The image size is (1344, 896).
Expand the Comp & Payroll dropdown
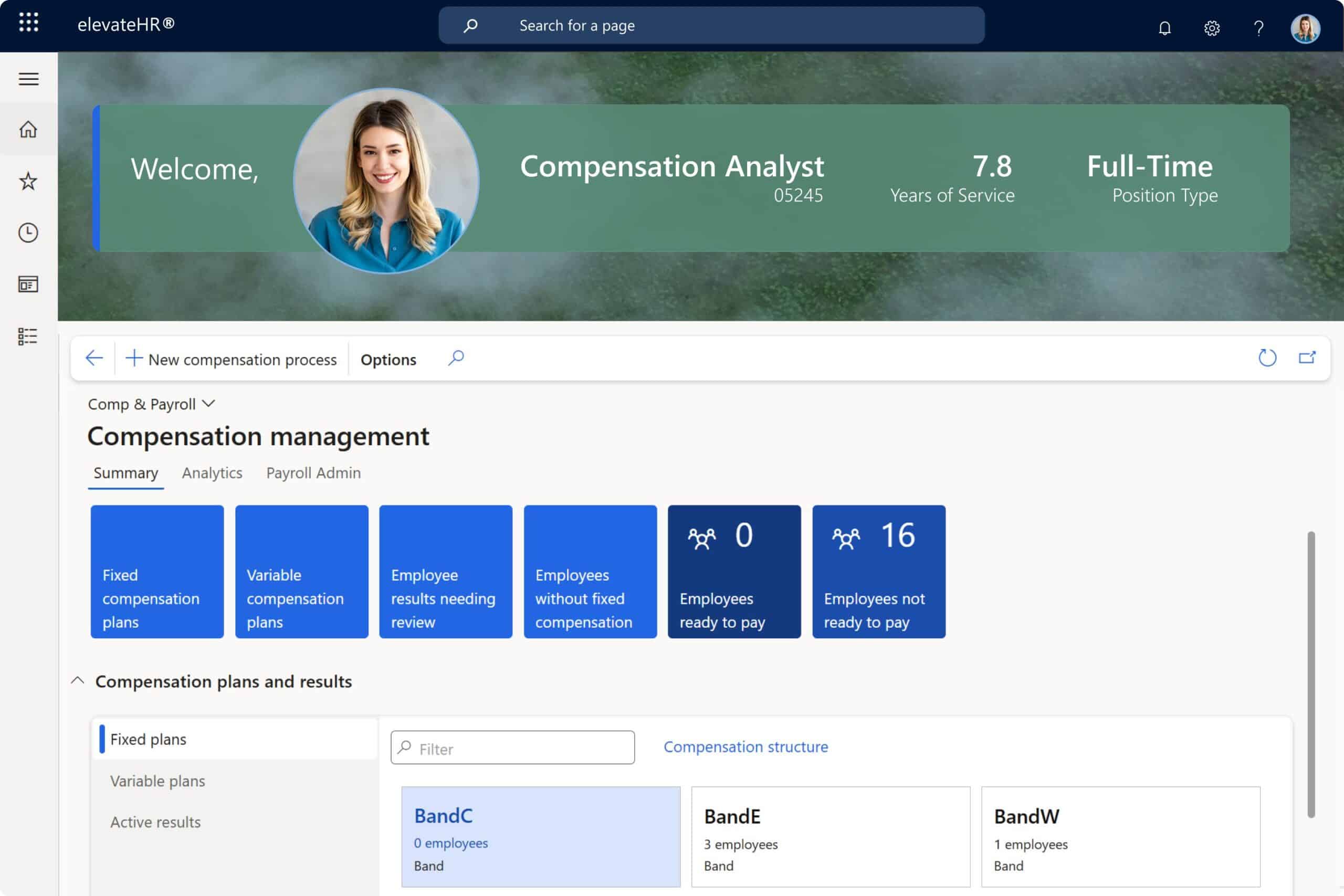[x=151, y=404]
